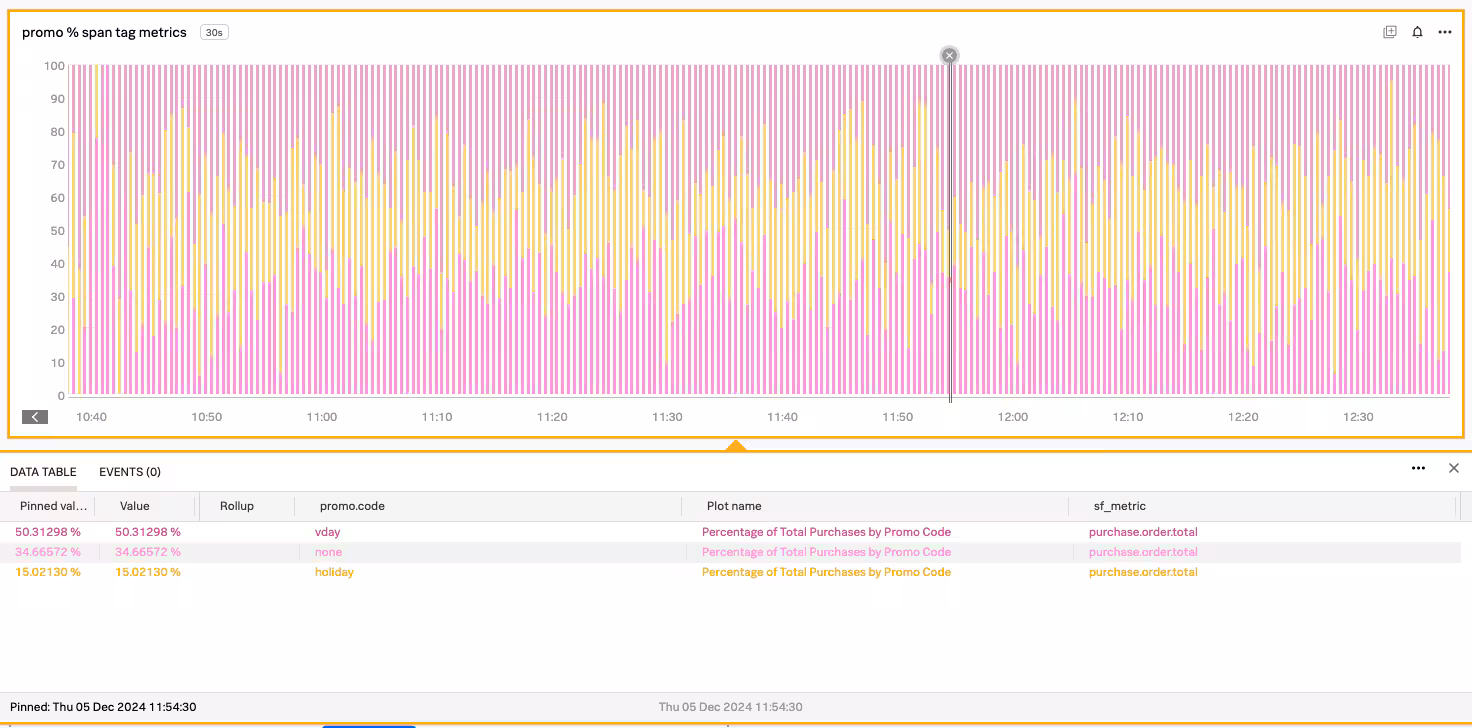Open the data table more options menu
The image size is (1472, 728).
pos(1418,468)
